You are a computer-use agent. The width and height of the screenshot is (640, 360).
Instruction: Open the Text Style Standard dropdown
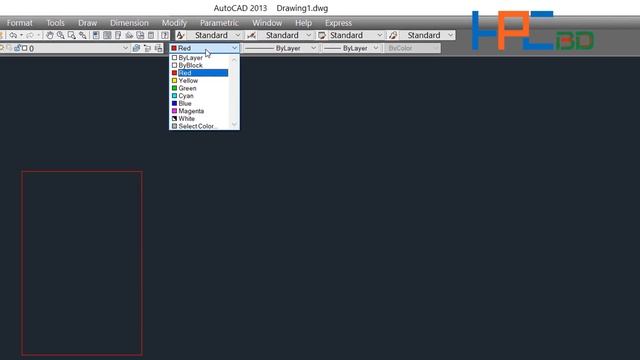pos(215,36)
